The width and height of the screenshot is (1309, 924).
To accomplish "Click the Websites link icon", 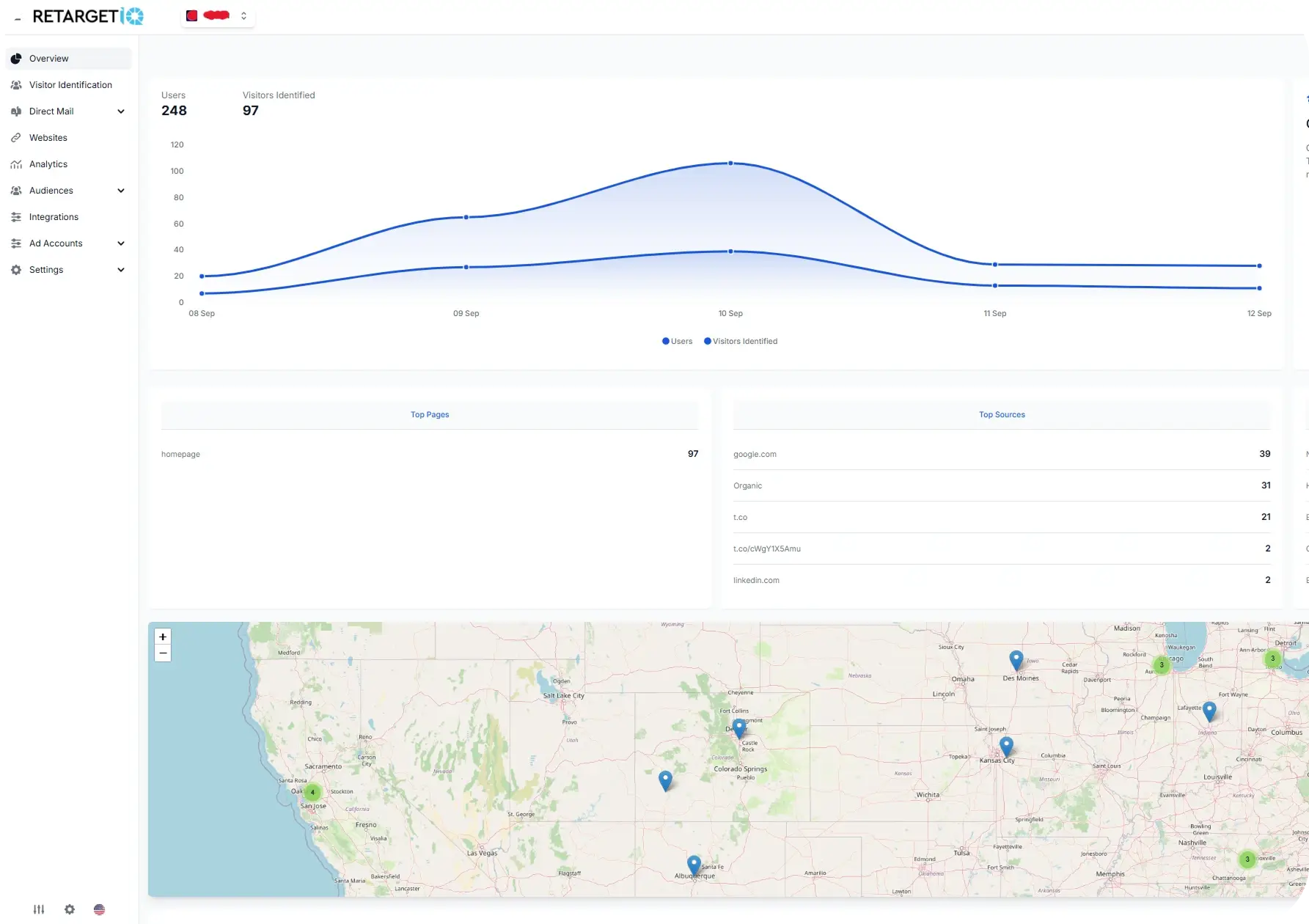I will coord(16,138).
